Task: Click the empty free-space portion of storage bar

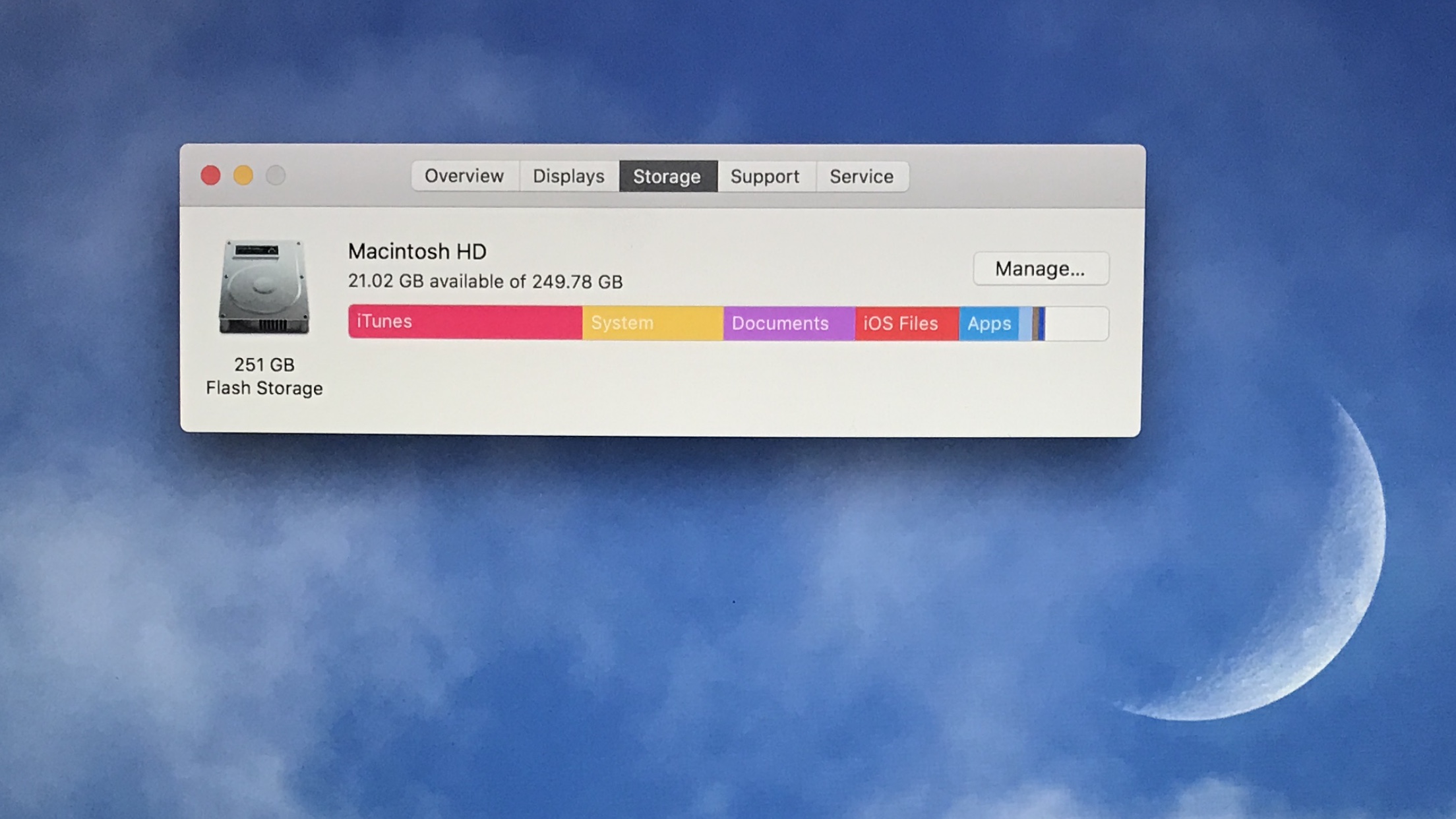Action: click(x=1076, y=324)
